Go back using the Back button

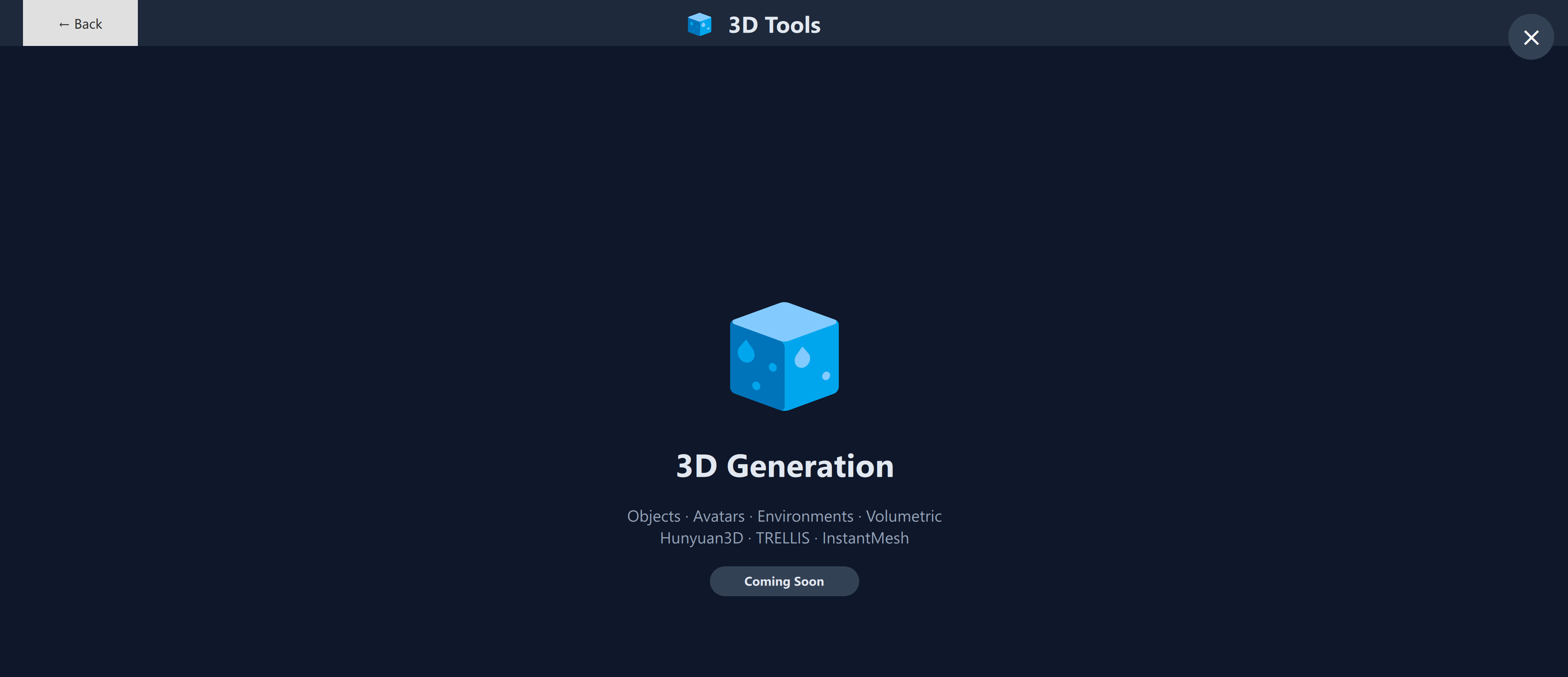click(80, 23)
